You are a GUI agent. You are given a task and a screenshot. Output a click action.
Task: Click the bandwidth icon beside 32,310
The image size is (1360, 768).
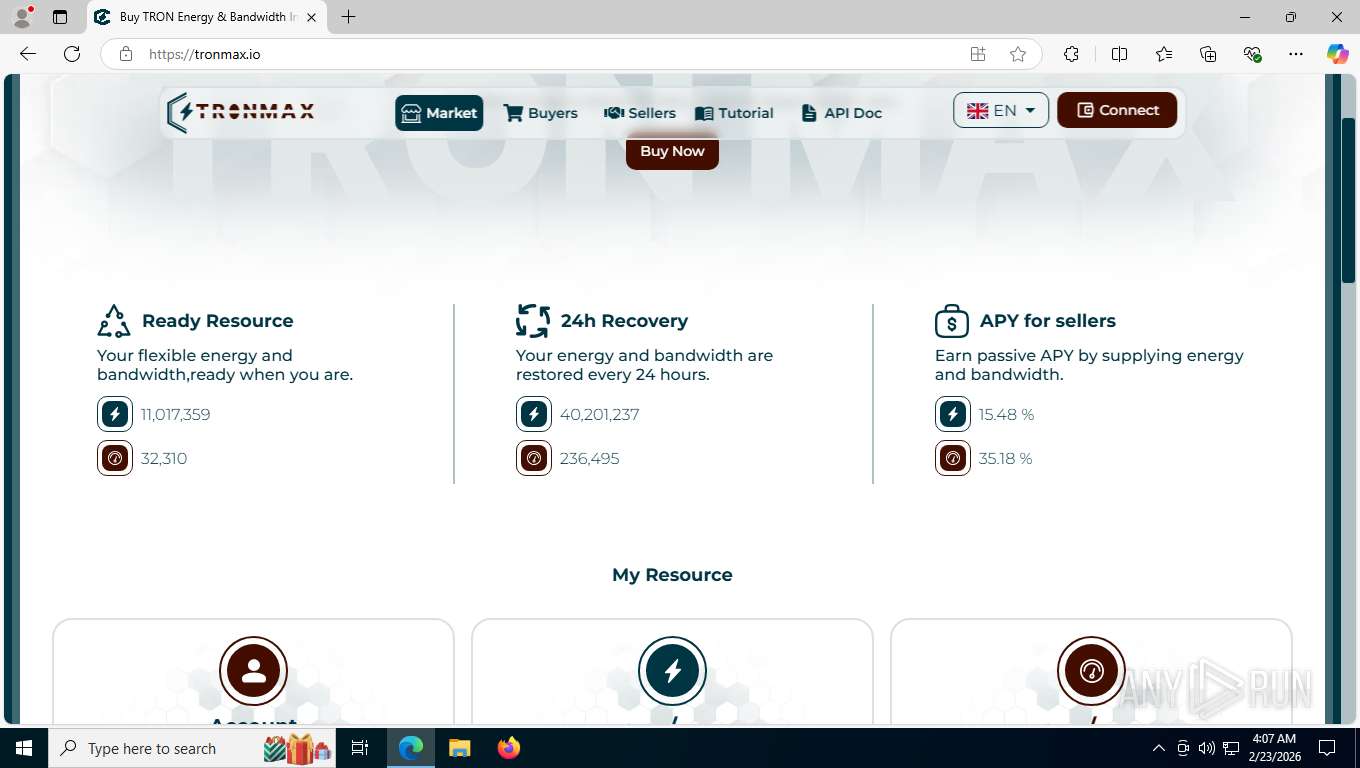[115, 458]
